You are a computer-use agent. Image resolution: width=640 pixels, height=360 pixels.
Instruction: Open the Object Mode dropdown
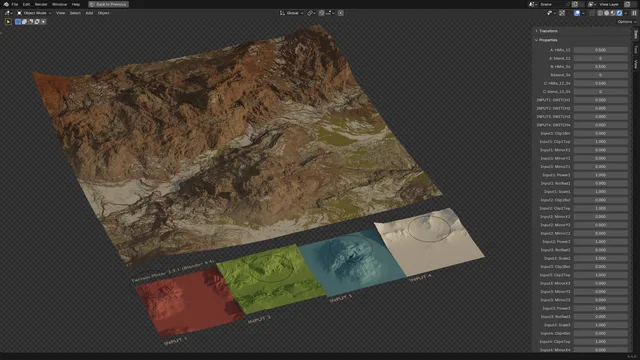coord(34,13)
